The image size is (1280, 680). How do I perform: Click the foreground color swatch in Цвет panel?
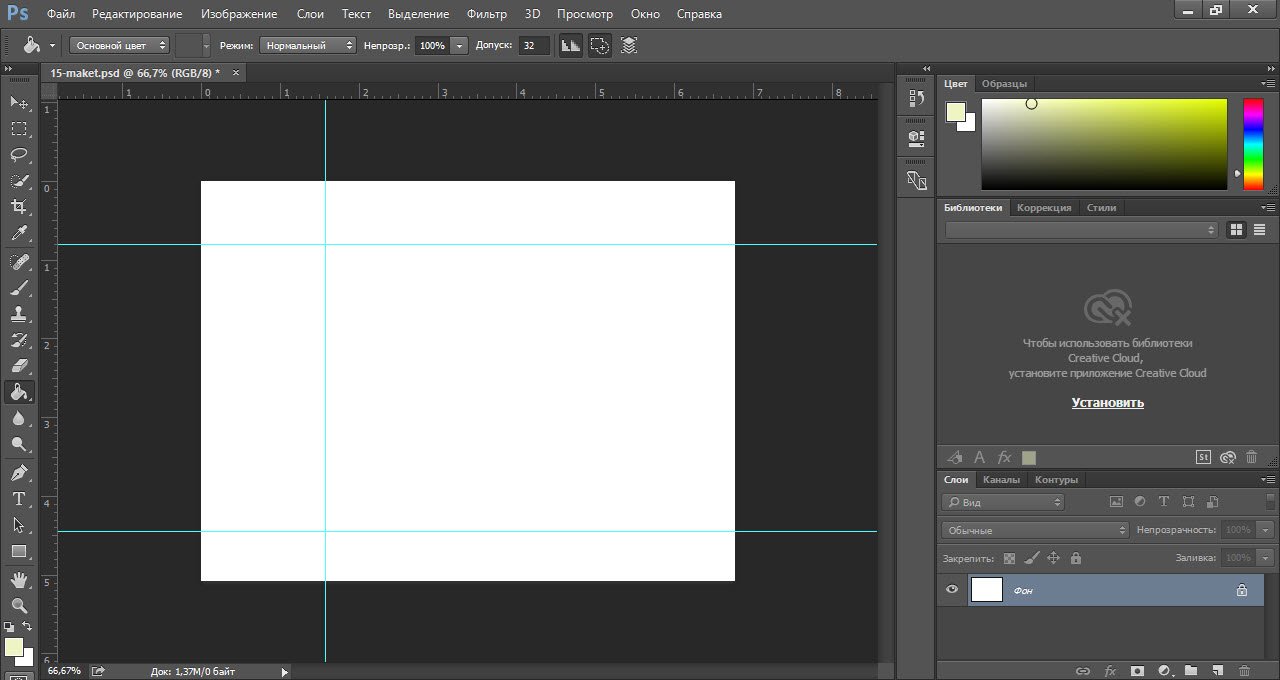pos(955,112)
